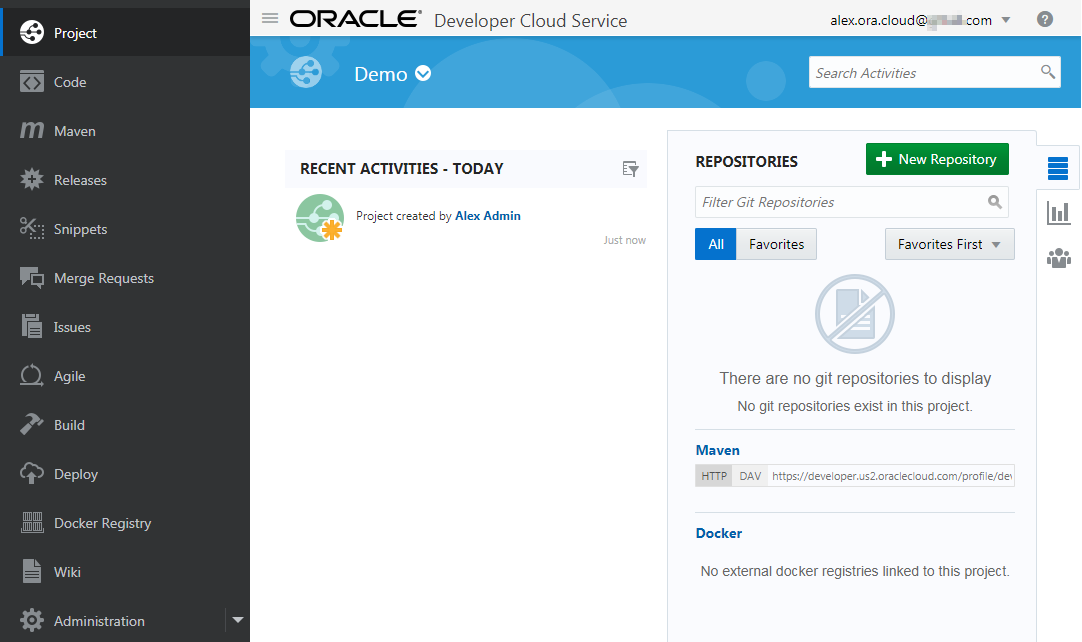
Task: Click the activity filter icon
Action: tap(630, 169)
